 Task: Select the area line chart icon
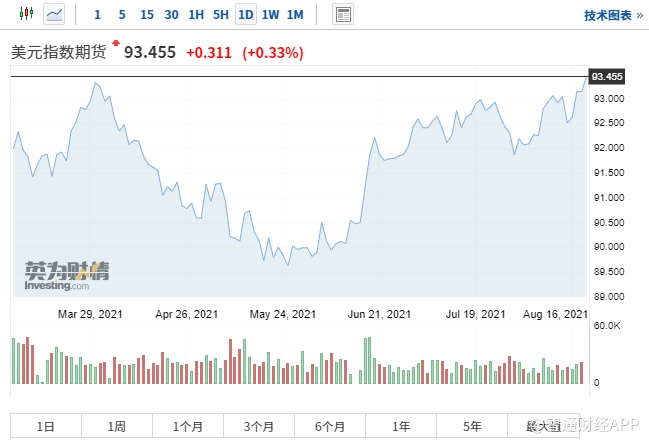click(54, 14)
